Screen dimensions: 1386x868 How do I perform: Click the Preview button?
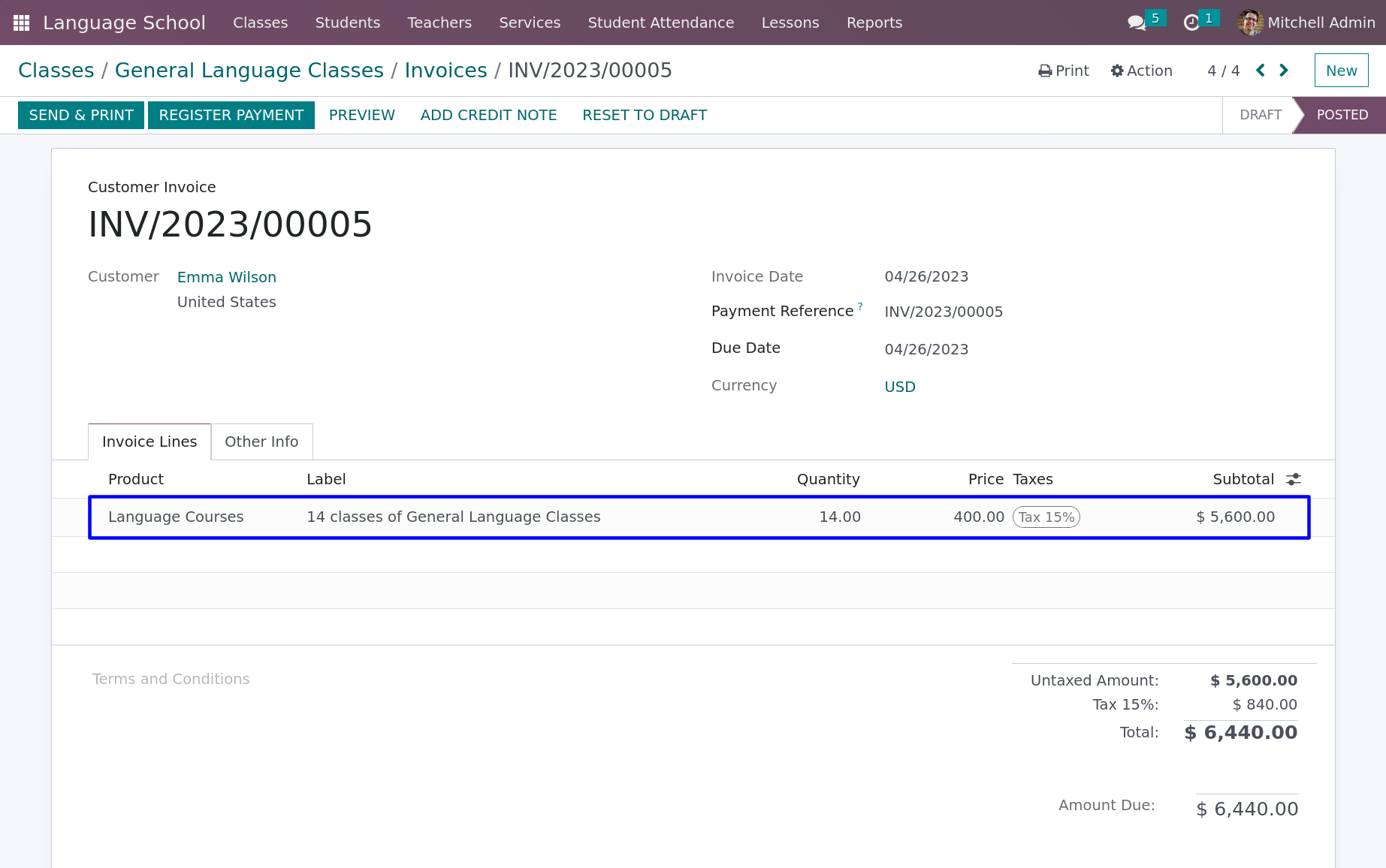(x=362, y=115)
